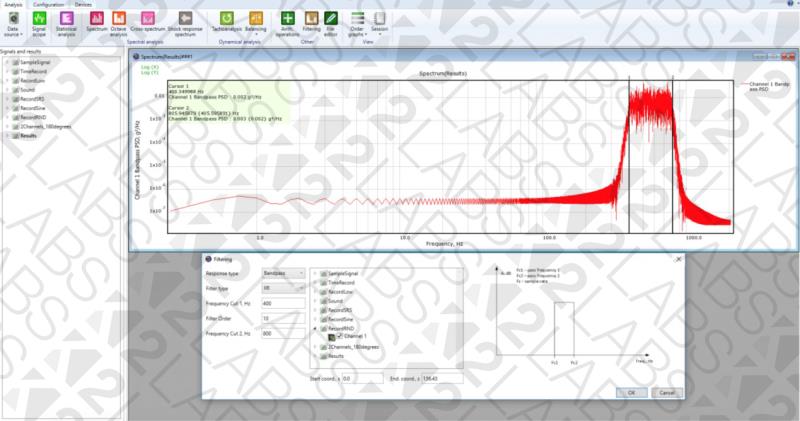Click the Filter Order input field
Viewport: 800px width, 421px height.
tap(283, 318)
